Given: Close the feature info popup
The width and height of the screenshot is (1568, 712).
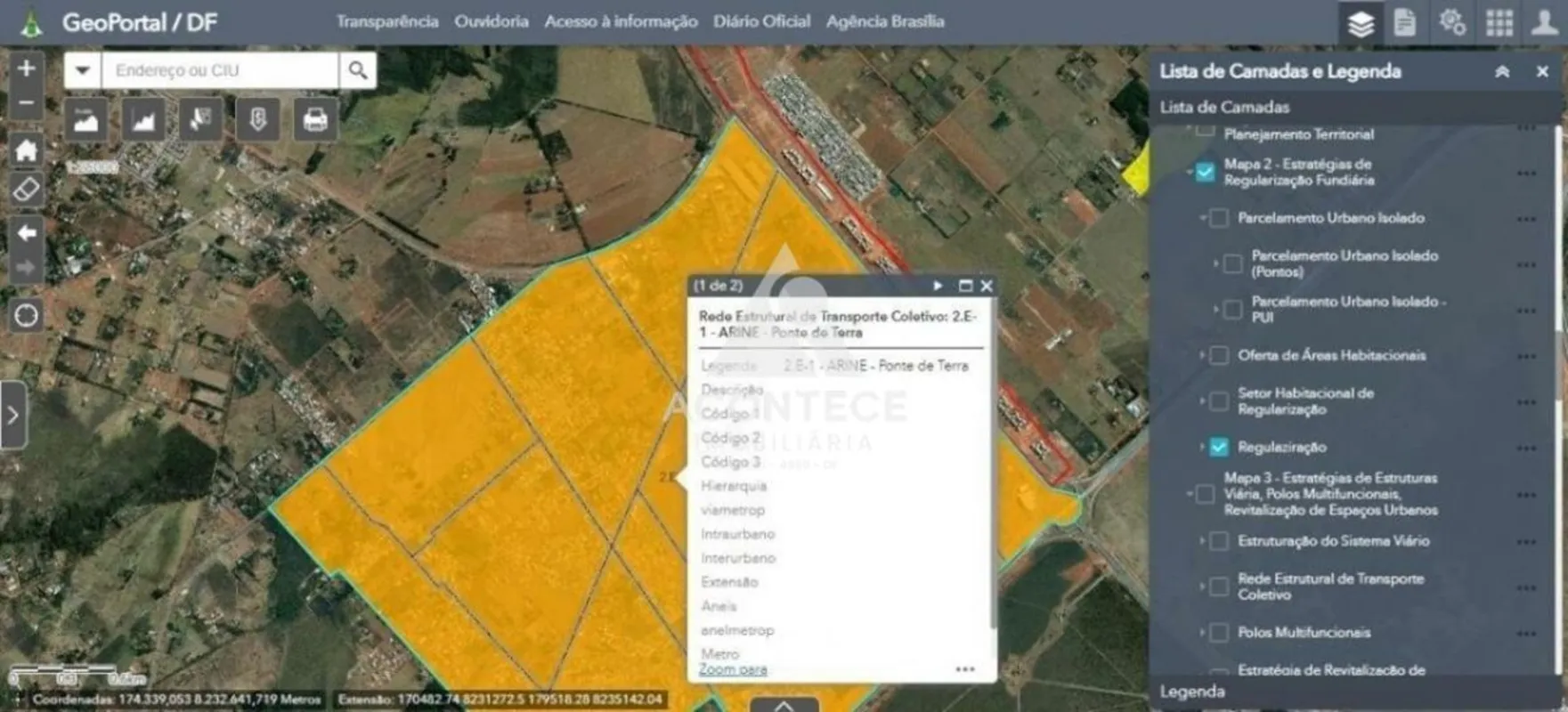Looking at the screenshot, I should pos(987,286).
